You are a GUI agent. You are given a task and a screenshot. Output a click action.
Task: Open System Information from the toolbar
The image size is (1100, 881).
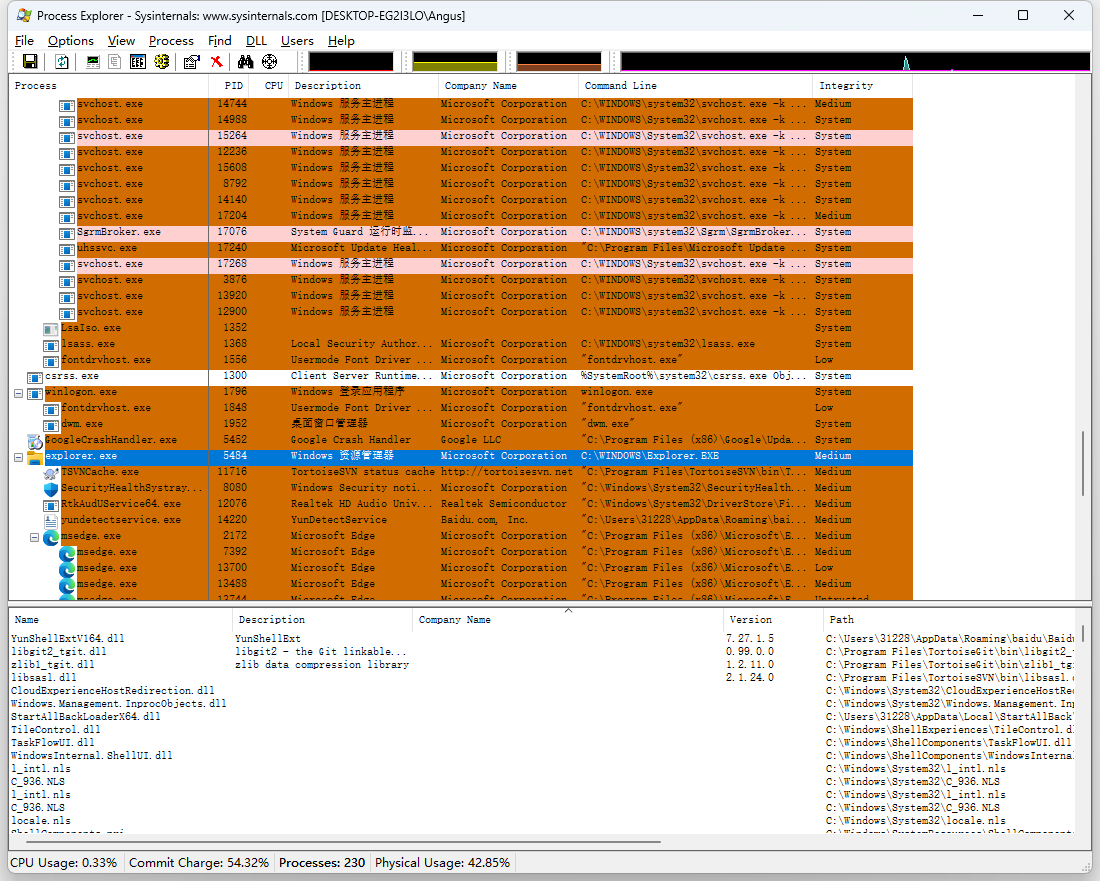(93, 62)
